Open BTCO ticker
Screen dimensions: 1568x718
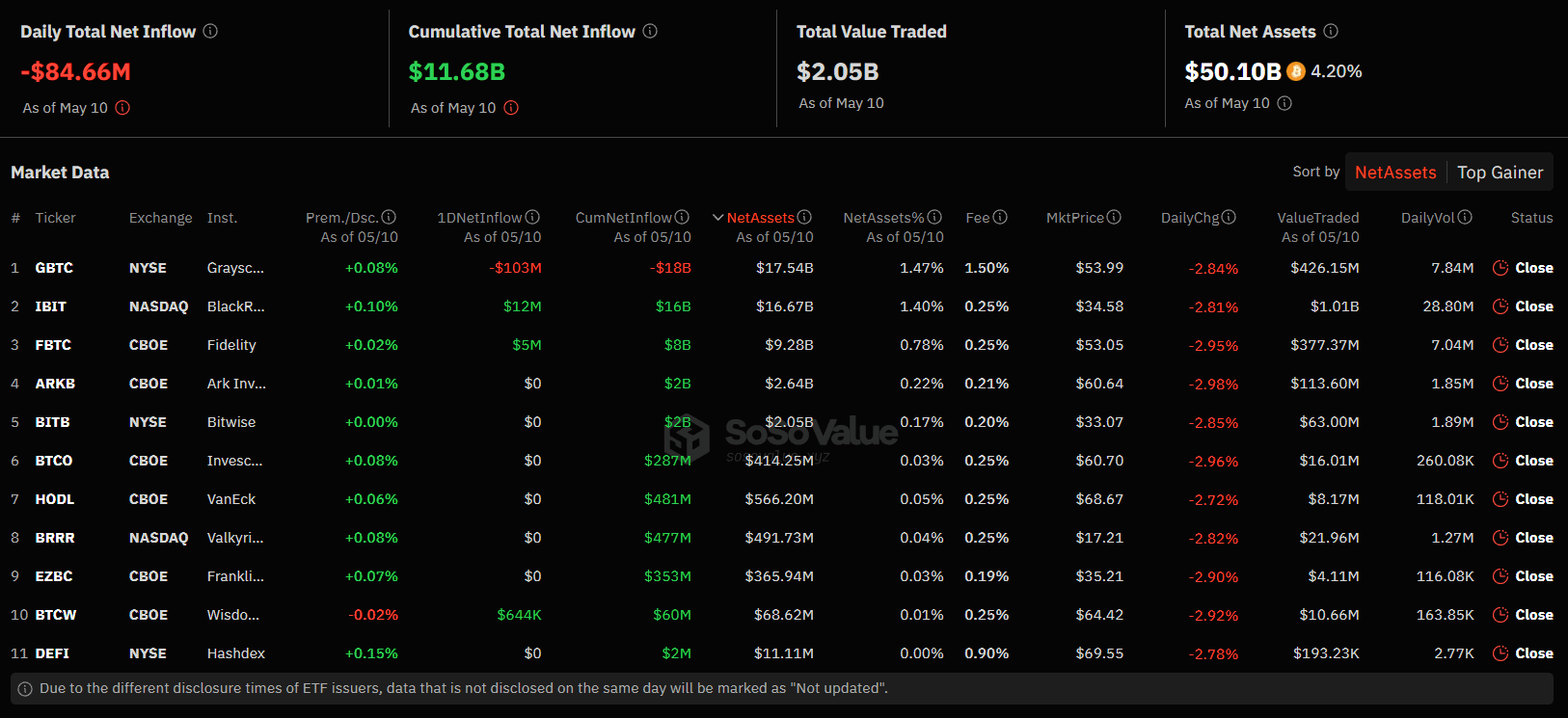tap(54, 461)
